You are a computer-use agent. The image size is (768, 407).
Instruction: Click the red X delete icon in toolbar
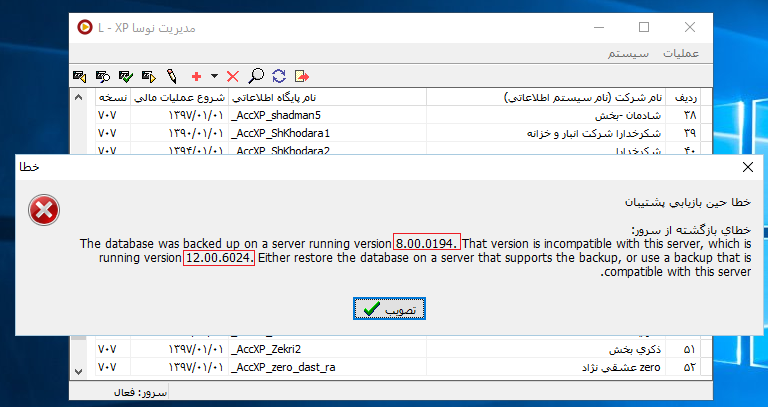click(x=233, y=76)
